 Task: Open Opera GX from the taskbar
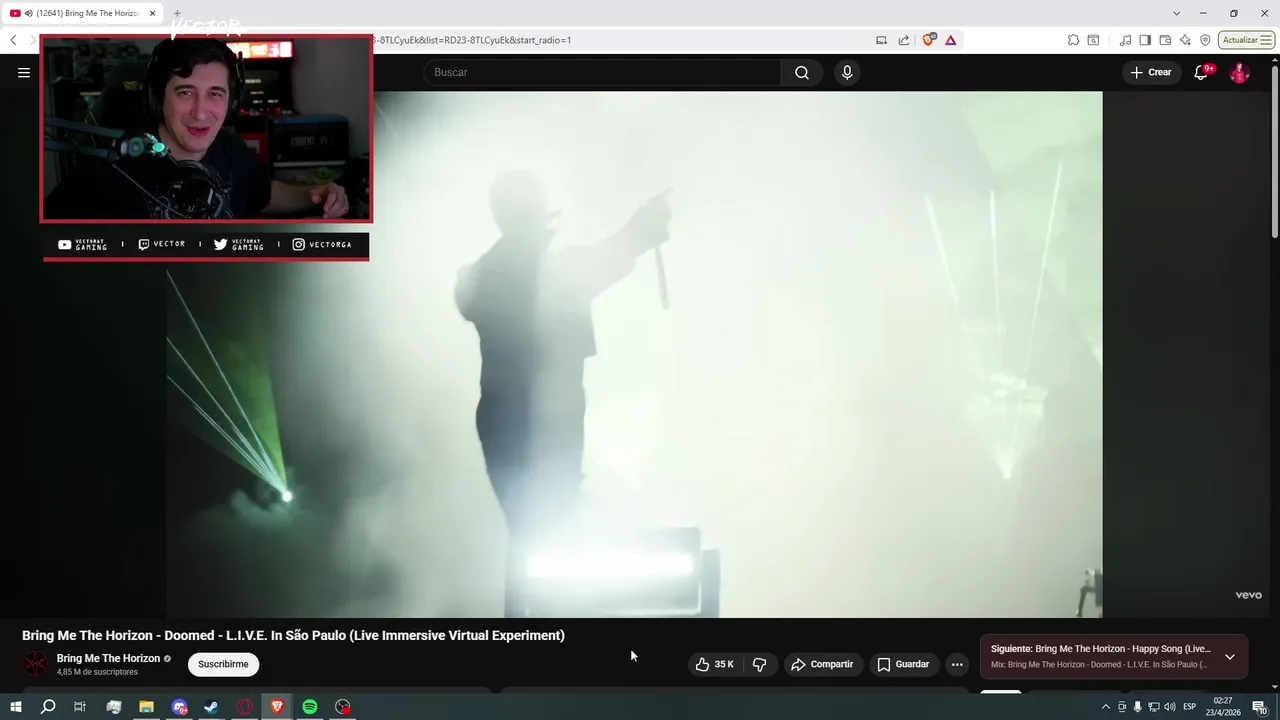pos(245,707)
